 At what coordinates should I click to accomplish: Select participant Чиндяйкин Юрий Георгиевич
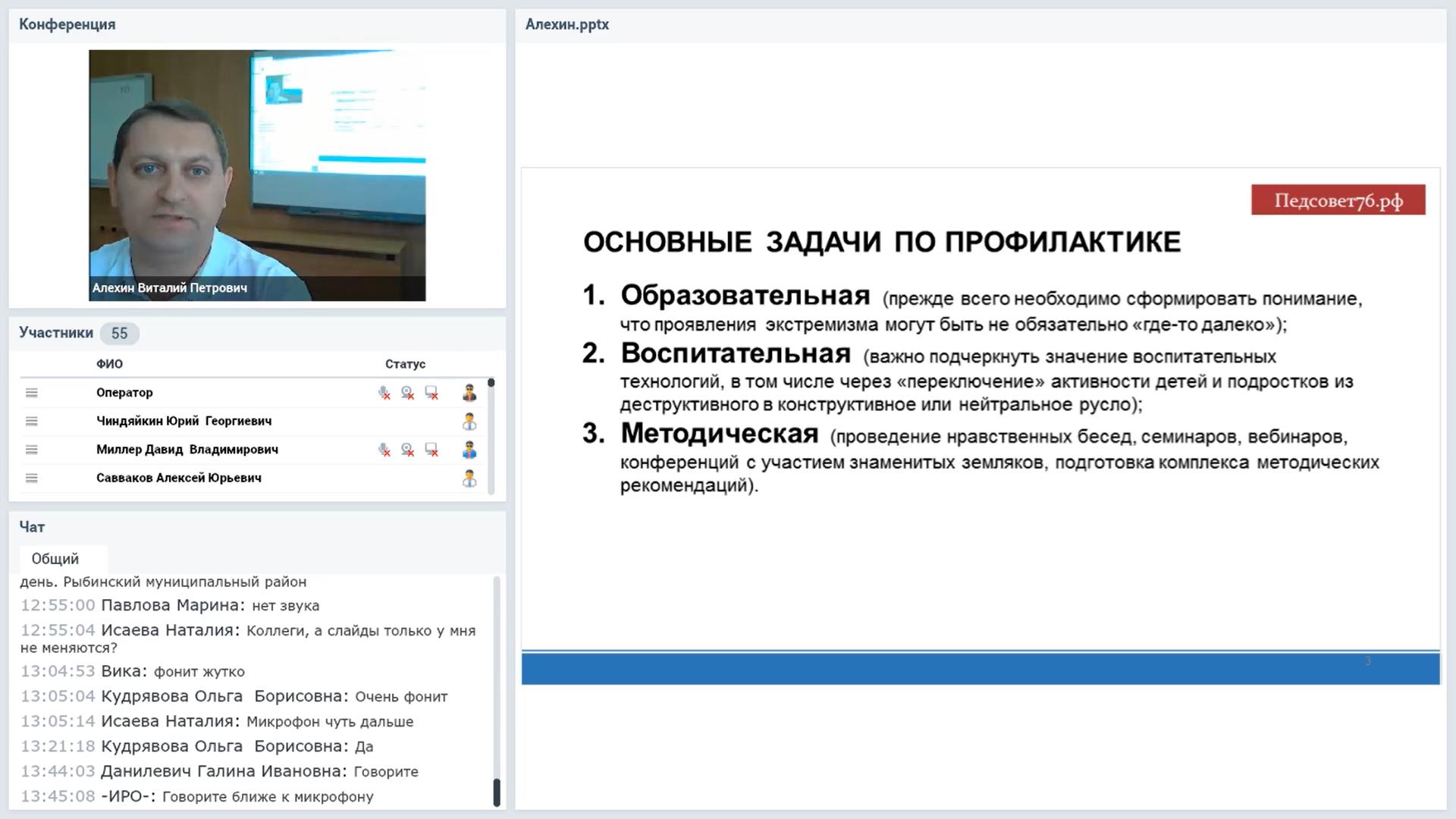pos(184,421)
